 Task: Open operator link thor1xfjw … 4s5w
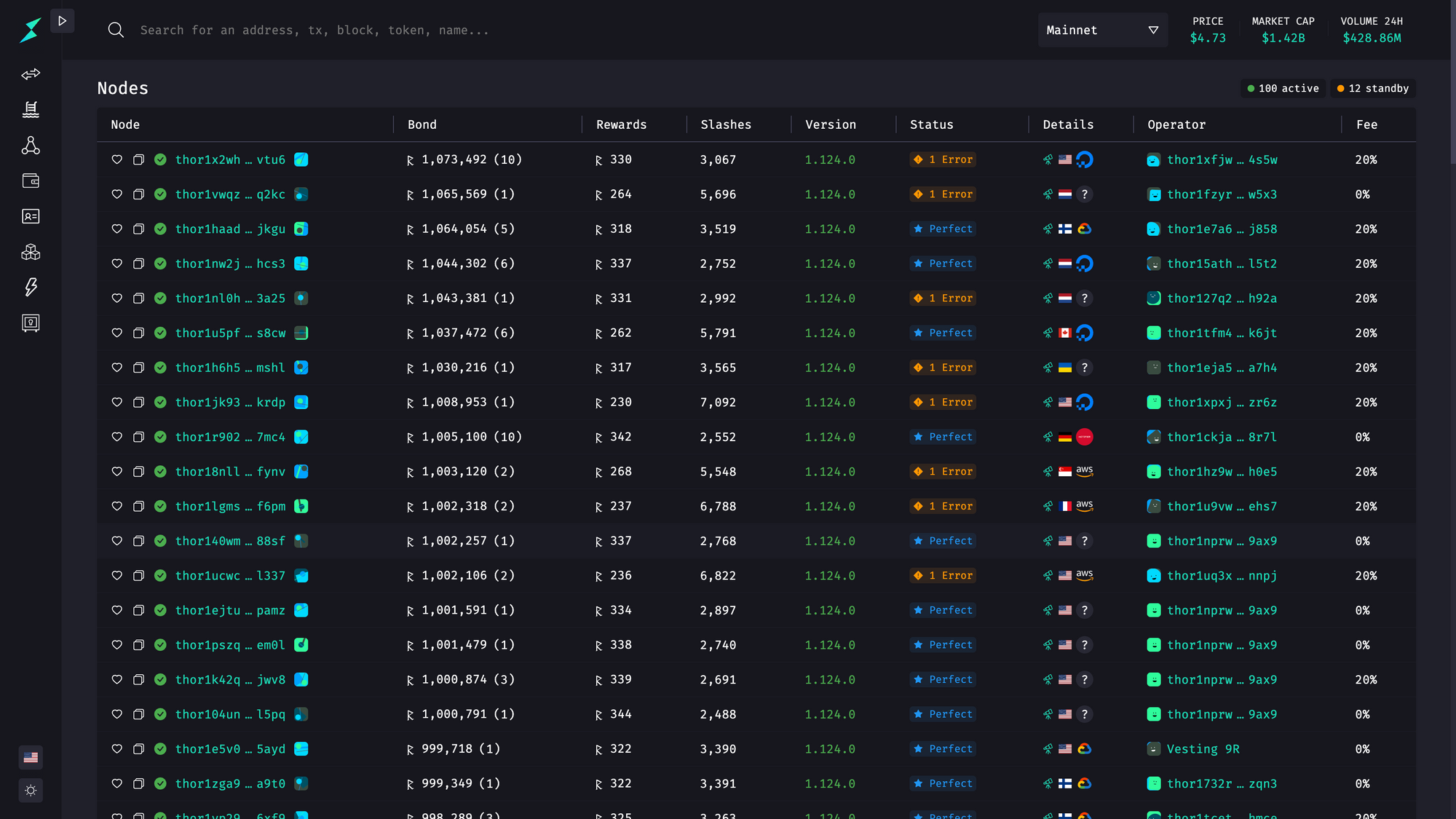click(x=1222, y=159)
